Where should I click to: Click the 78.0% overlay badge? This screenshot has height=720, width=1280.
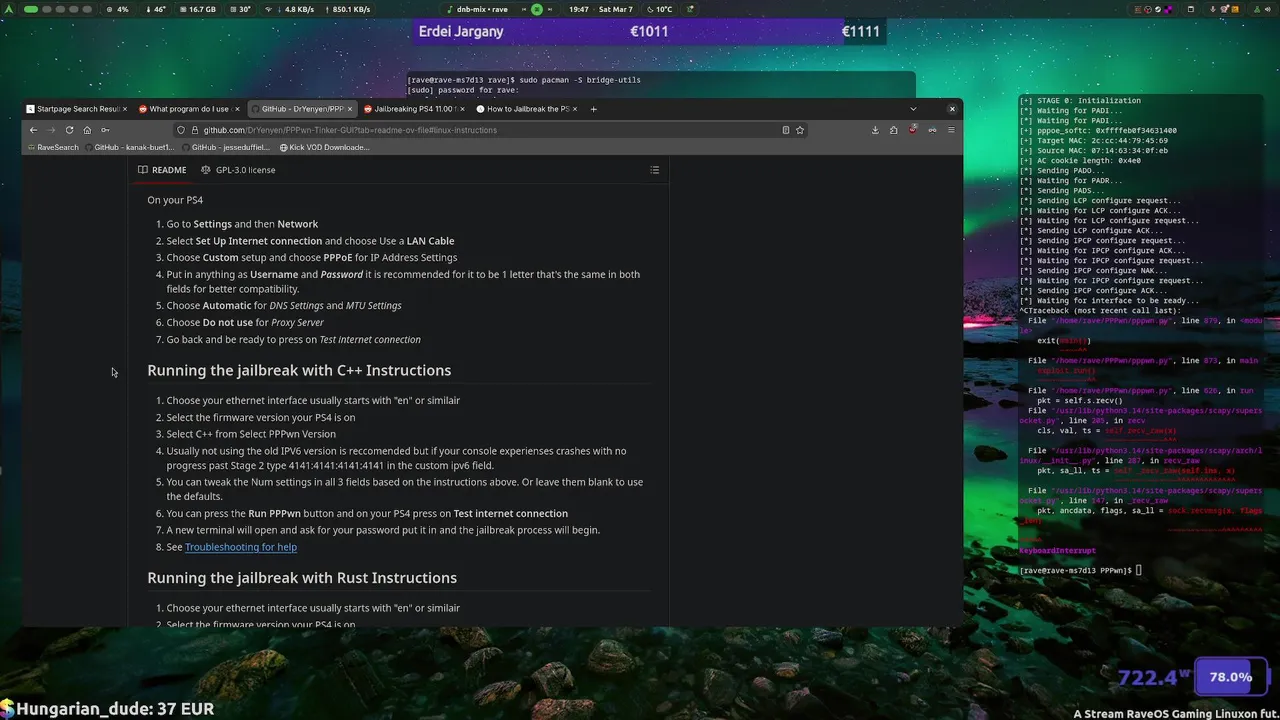(x=1230, y=677)
